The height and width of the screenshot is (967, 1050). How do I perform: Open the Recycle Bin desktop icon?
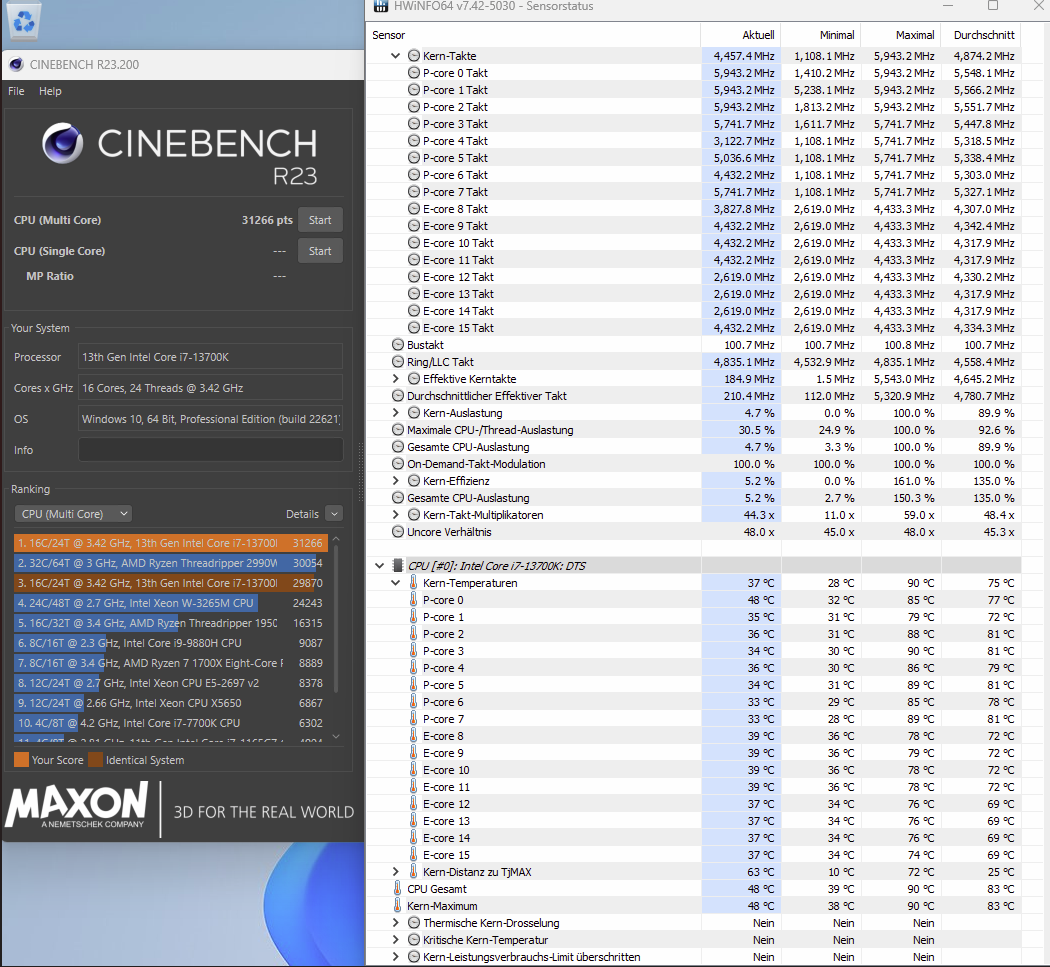click(x=24, y=21)
